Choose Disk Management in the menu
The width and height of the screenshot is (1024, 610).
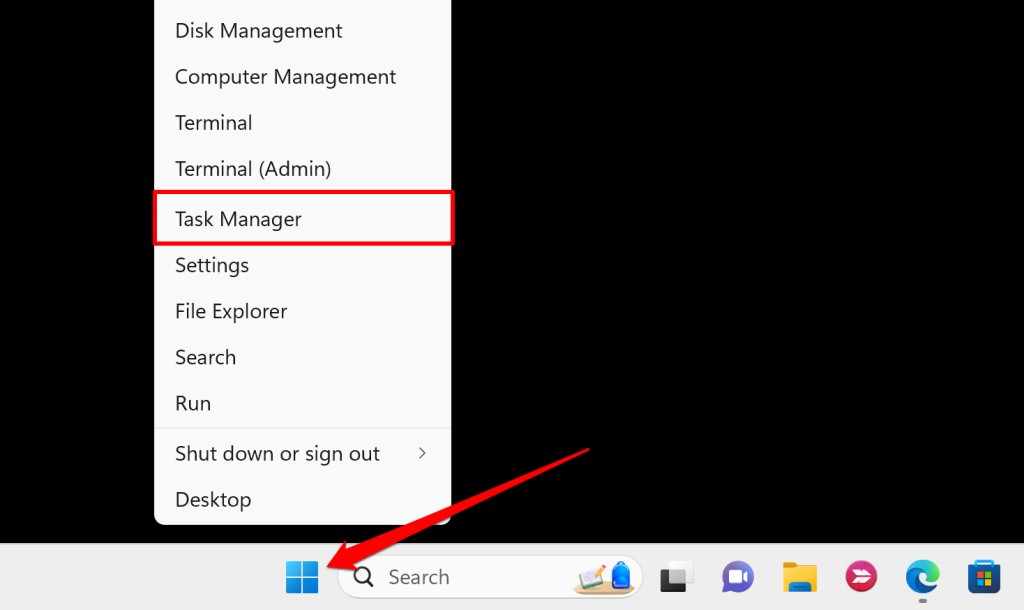[303, 31]
